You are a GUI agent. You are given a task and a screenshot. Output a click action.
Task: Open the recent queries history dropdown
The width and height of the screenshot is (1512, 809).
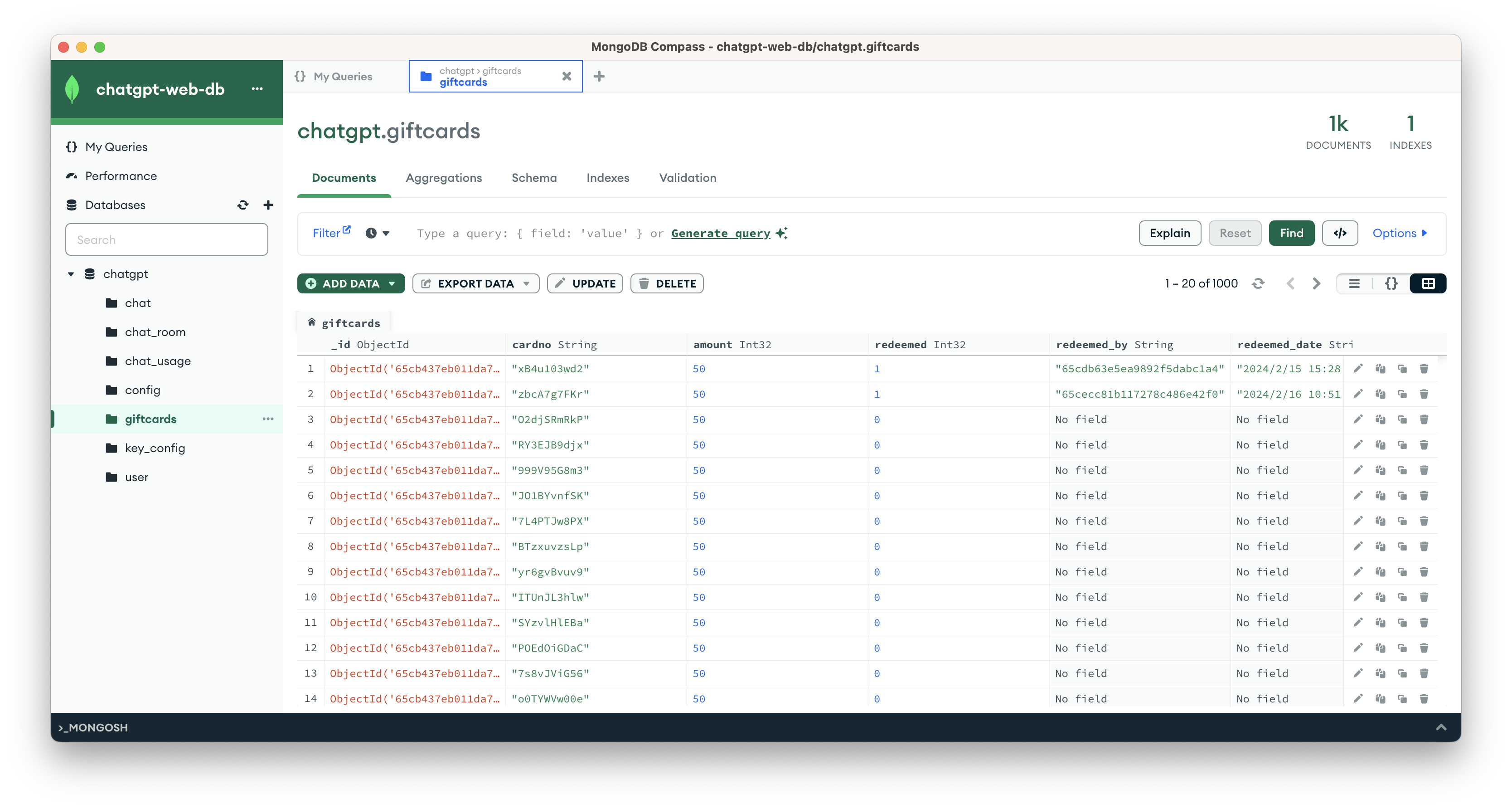coord(377,233)
